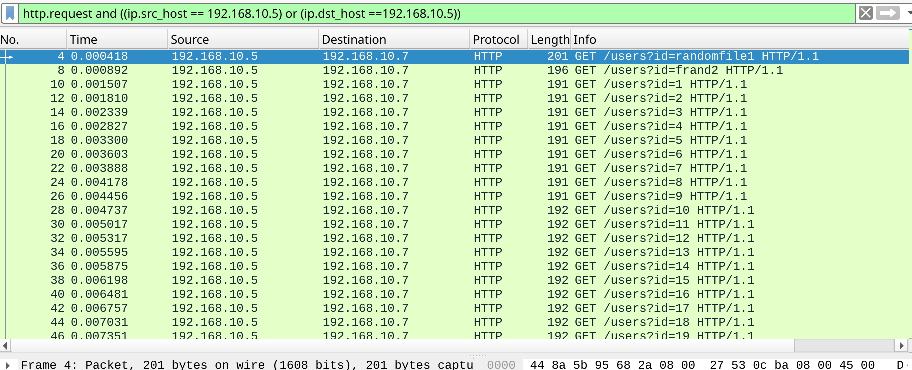Sort packets by the Time column header
This screenshot has width=912, height=370.
click(x=117, y=40)
